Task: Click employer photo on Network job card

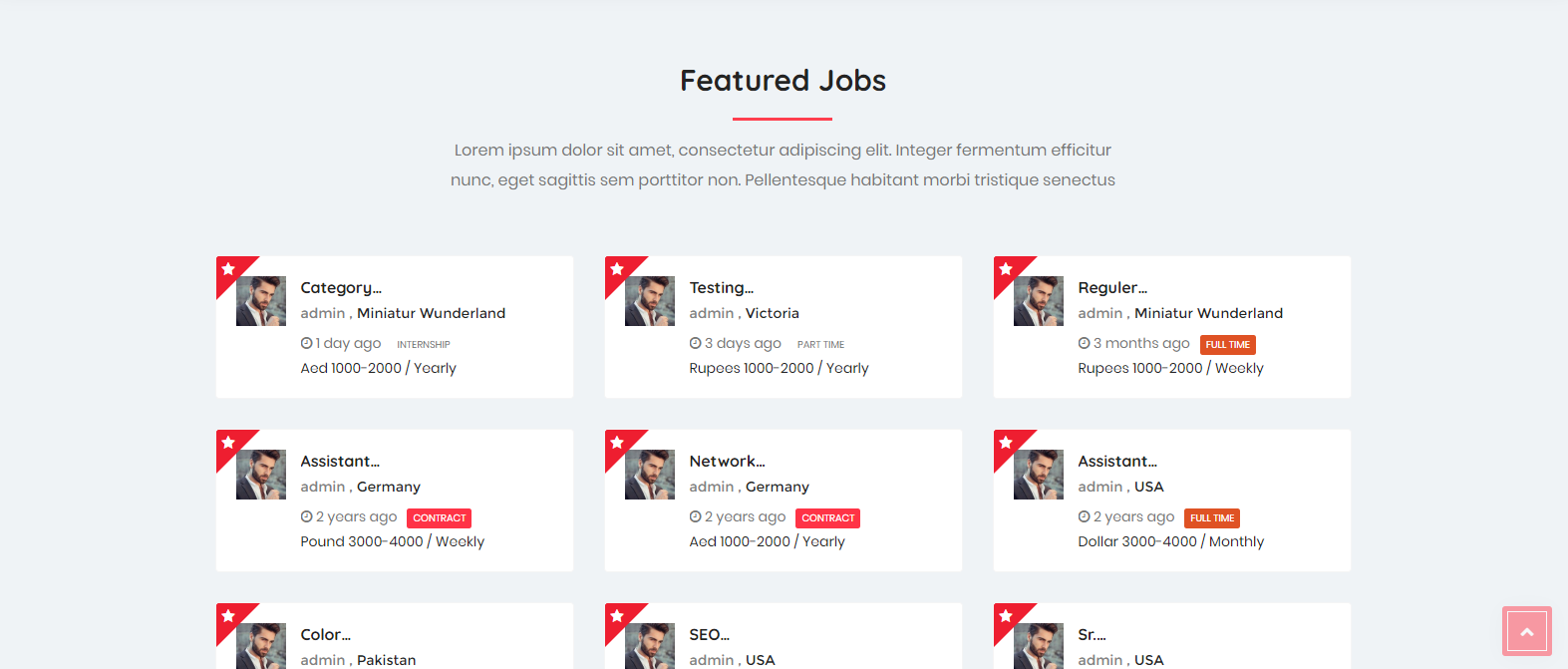Action: click(650, 475)
